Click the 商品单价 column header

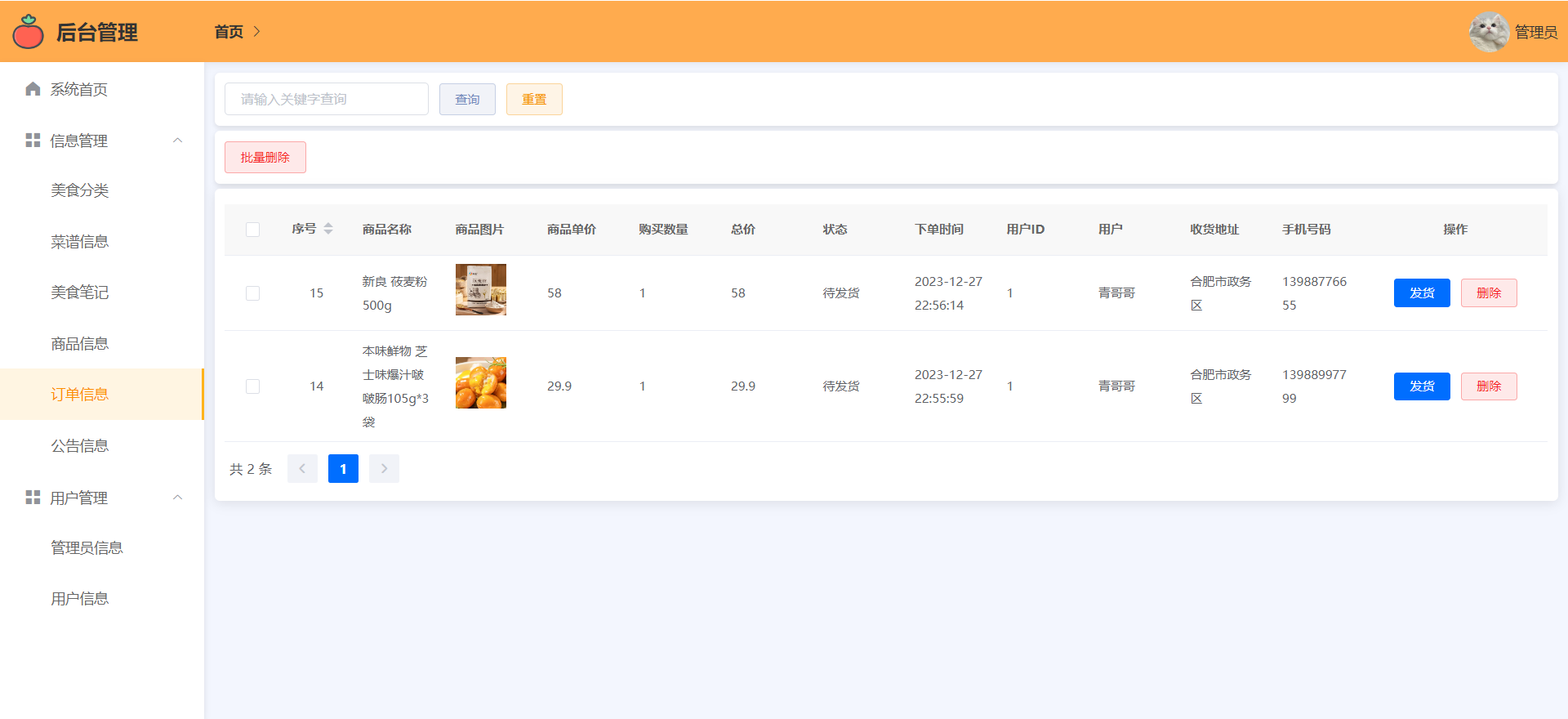click(572, 230)
